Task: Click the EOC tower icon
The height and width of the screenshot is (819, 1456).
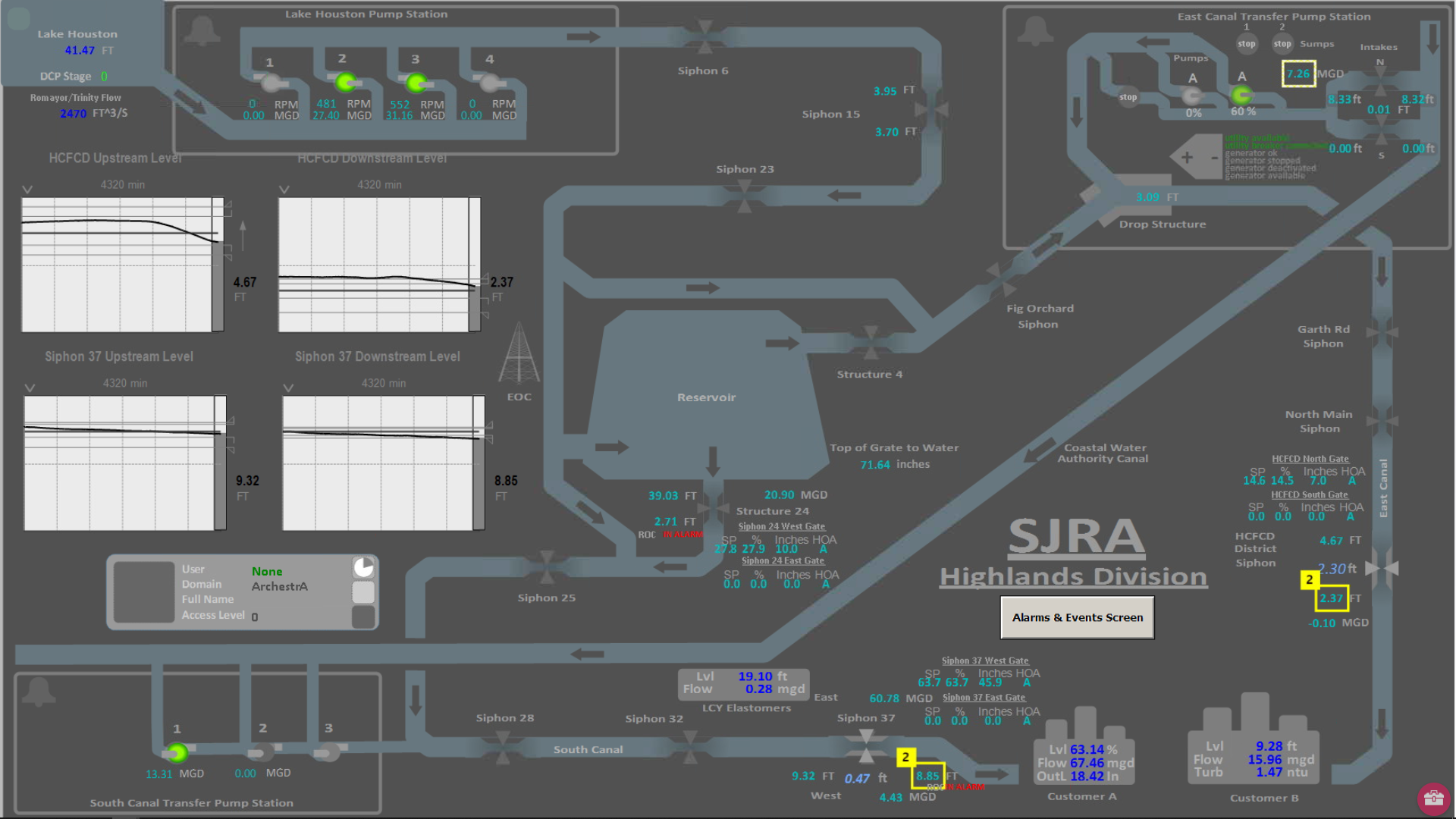Action: coord(519,353)
